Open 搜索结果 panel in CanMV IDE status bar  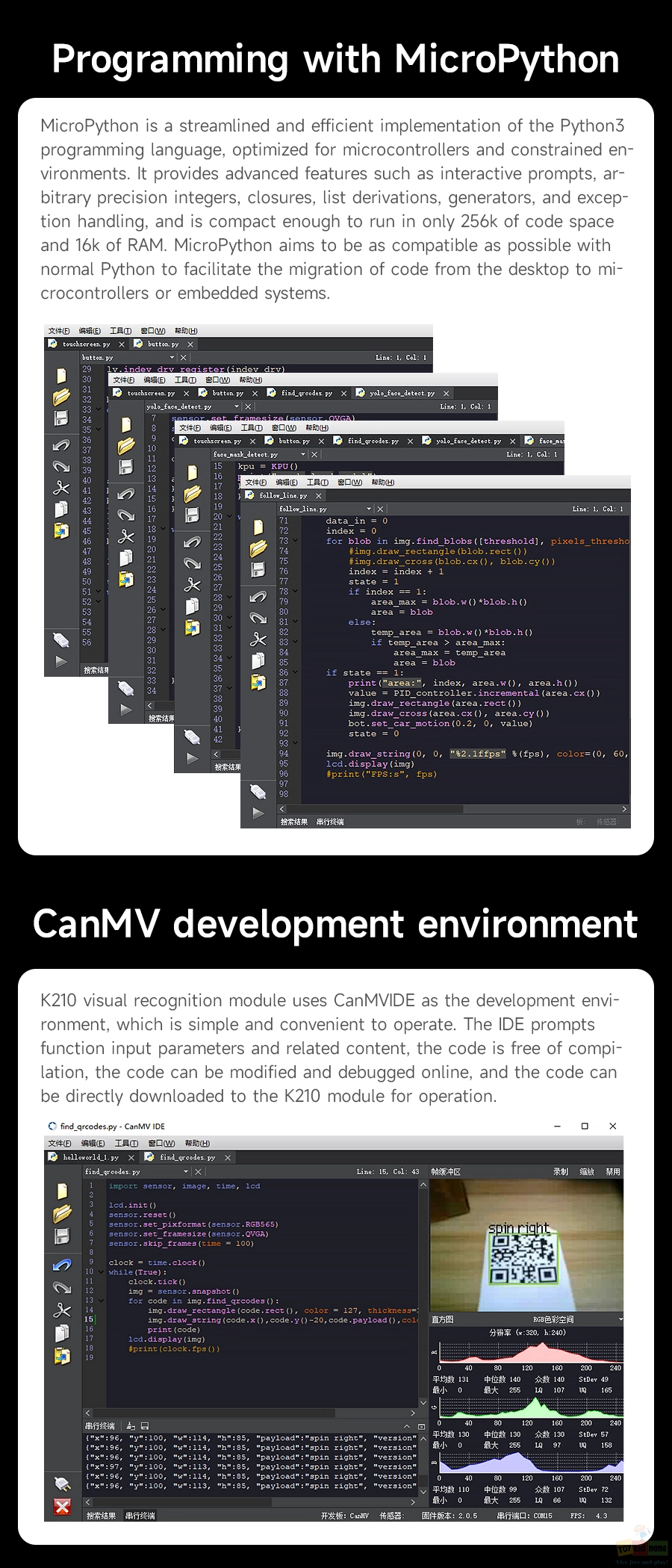click(x=101, y=1516)
